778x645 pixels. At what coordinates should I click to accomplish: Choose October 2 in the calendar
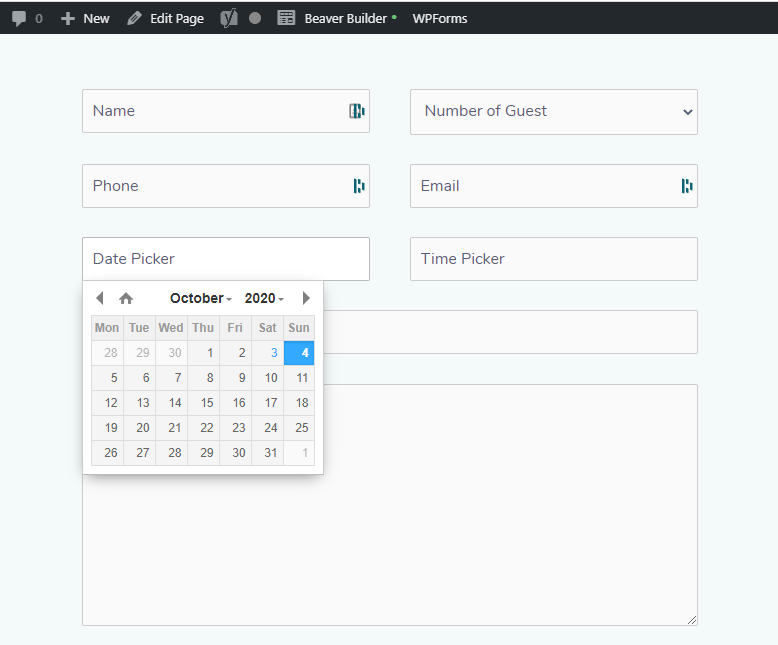236,353
